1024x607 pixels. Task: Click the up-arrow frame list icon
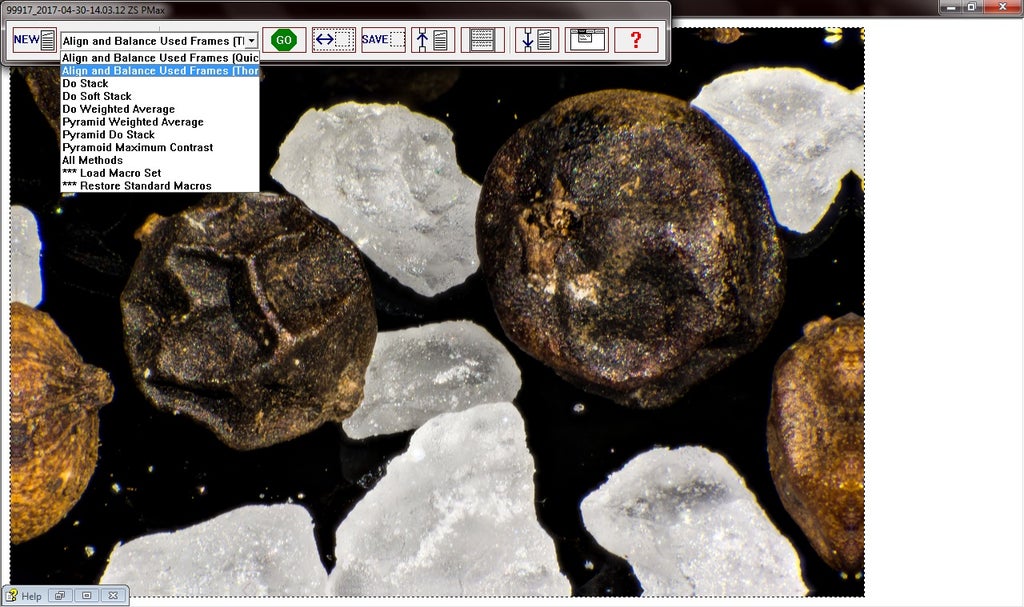432,40
